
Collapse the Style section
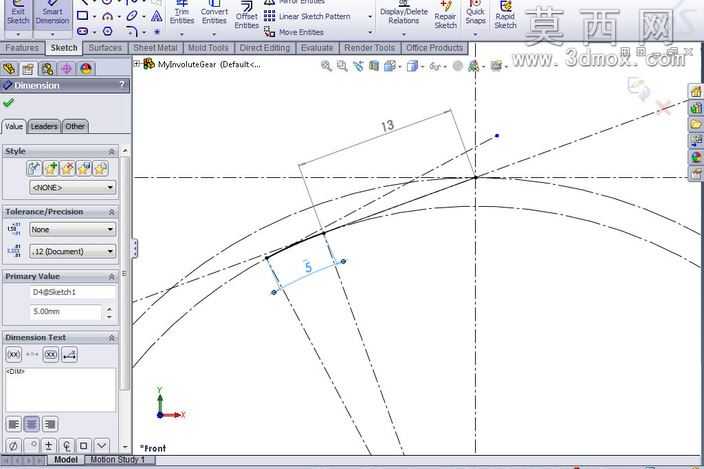pyautogui.click(x=111, y=152)
